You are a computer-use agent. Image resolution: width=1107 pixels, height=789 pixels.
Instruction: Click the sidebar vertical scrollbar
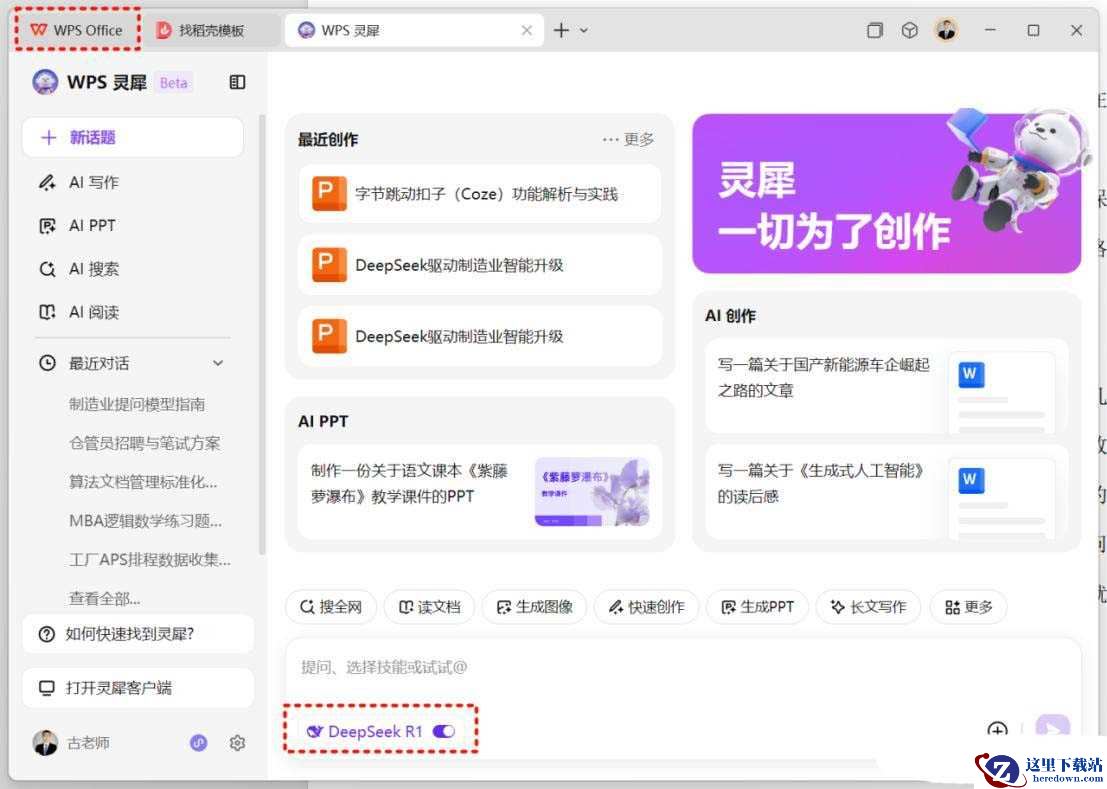(263, 335)
